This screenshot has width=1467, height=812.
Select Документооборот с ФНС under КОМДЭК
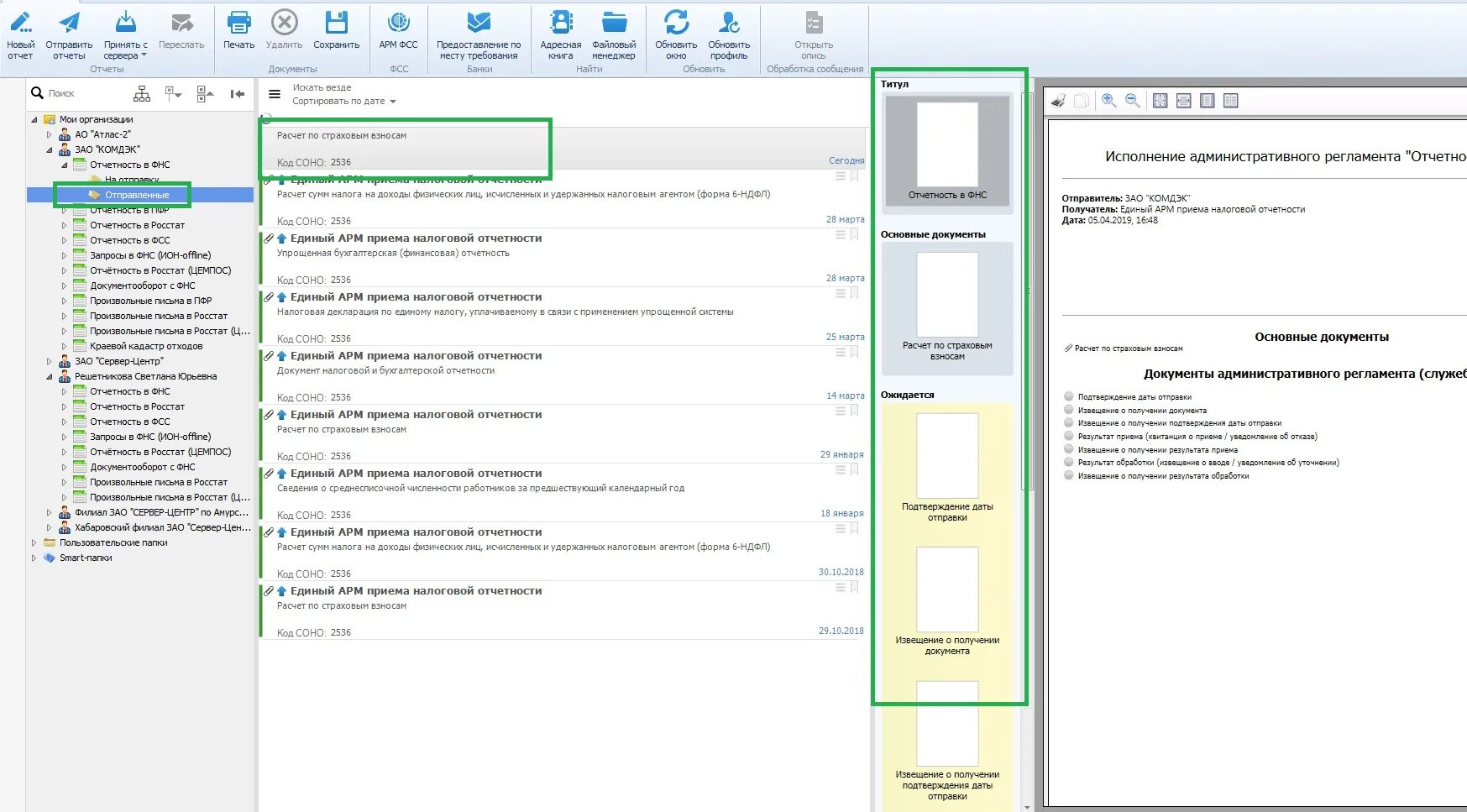click(143, 286)
